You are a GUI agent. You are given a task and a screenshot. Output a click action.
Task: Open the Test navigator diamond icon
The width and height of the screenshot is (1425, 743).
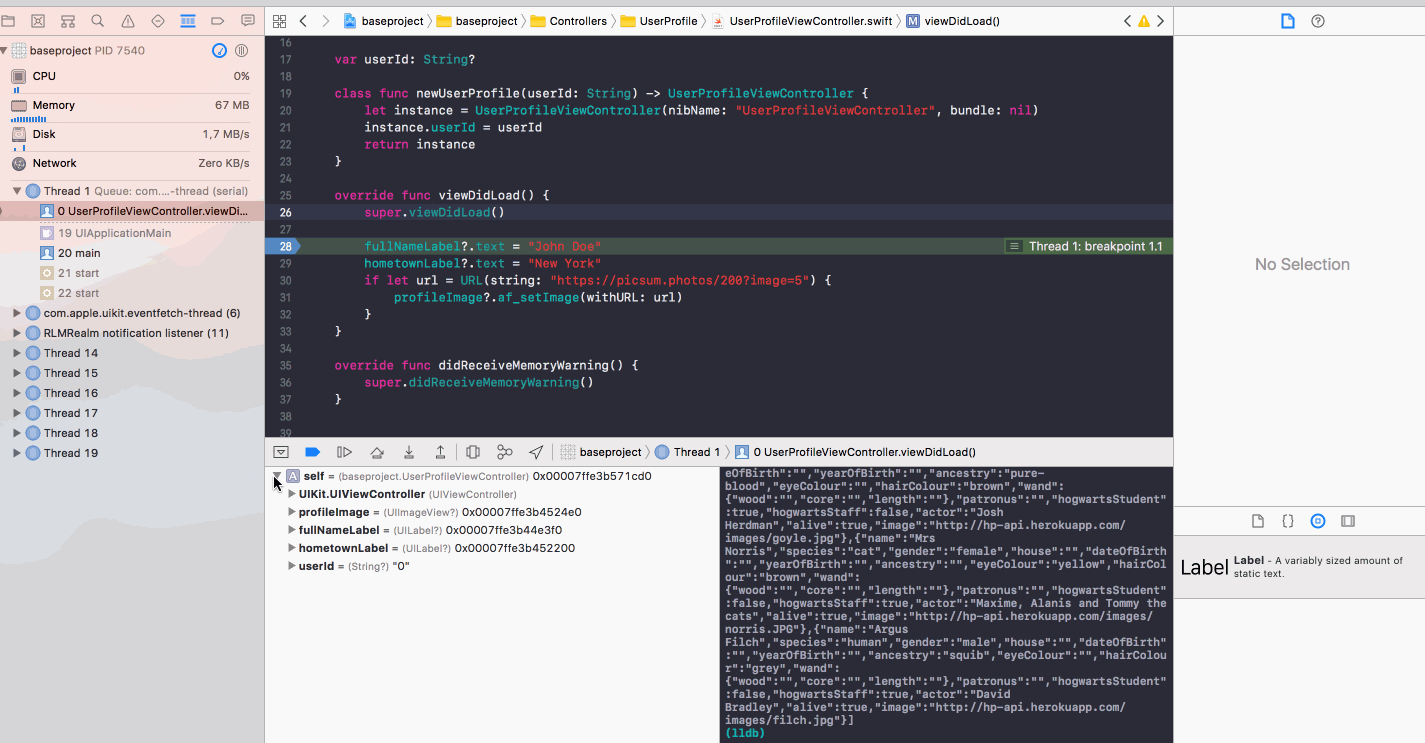(158, 20)
